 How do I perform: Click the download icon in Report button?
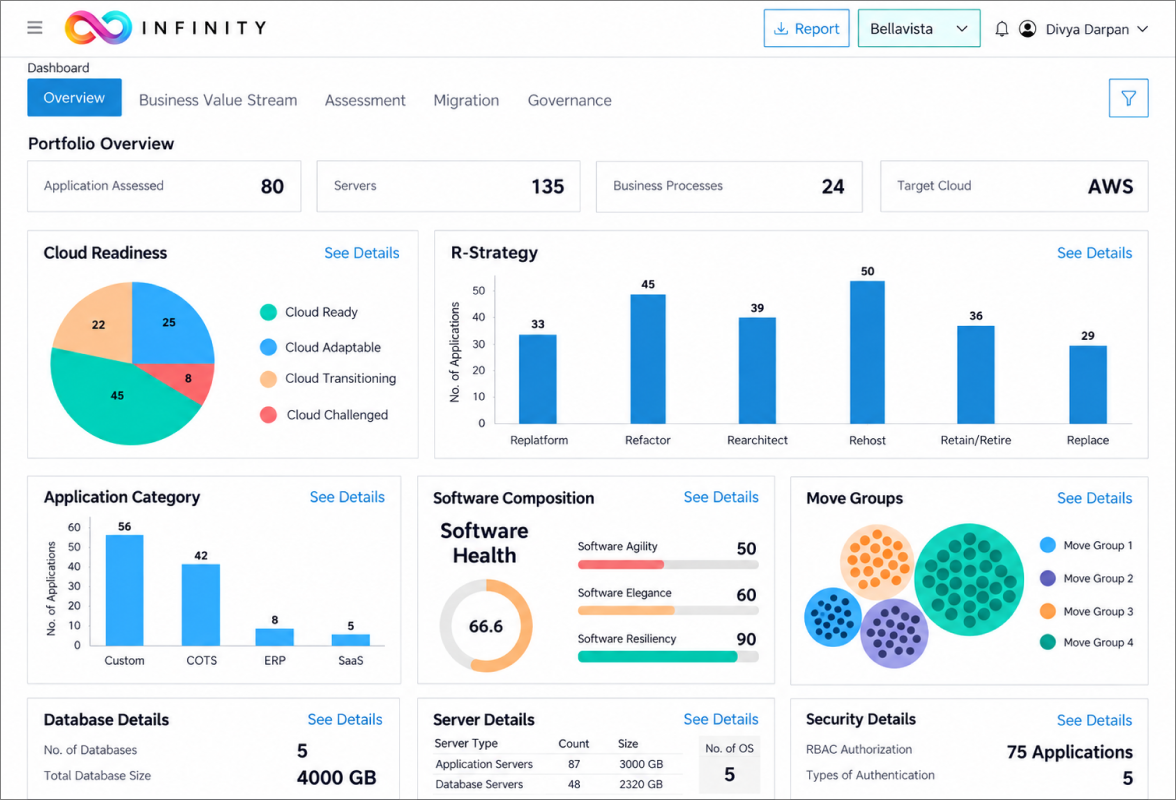point(781,28)
